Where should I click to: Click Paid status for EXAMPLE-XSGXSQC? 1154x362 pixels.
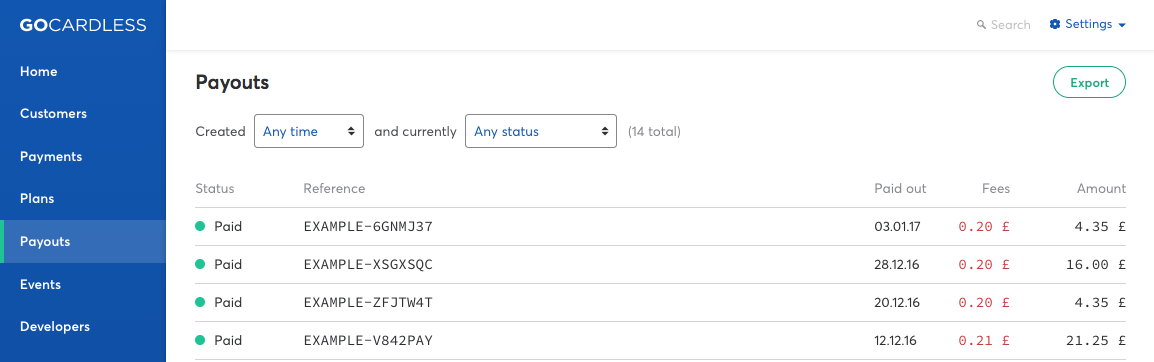228,264
